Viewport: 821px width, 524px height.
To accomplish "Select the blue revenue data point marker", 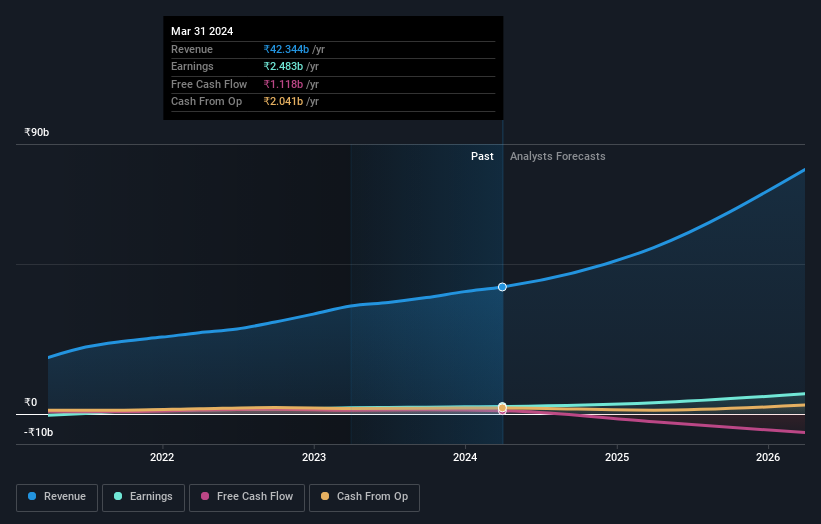I will tap(502, 287).
